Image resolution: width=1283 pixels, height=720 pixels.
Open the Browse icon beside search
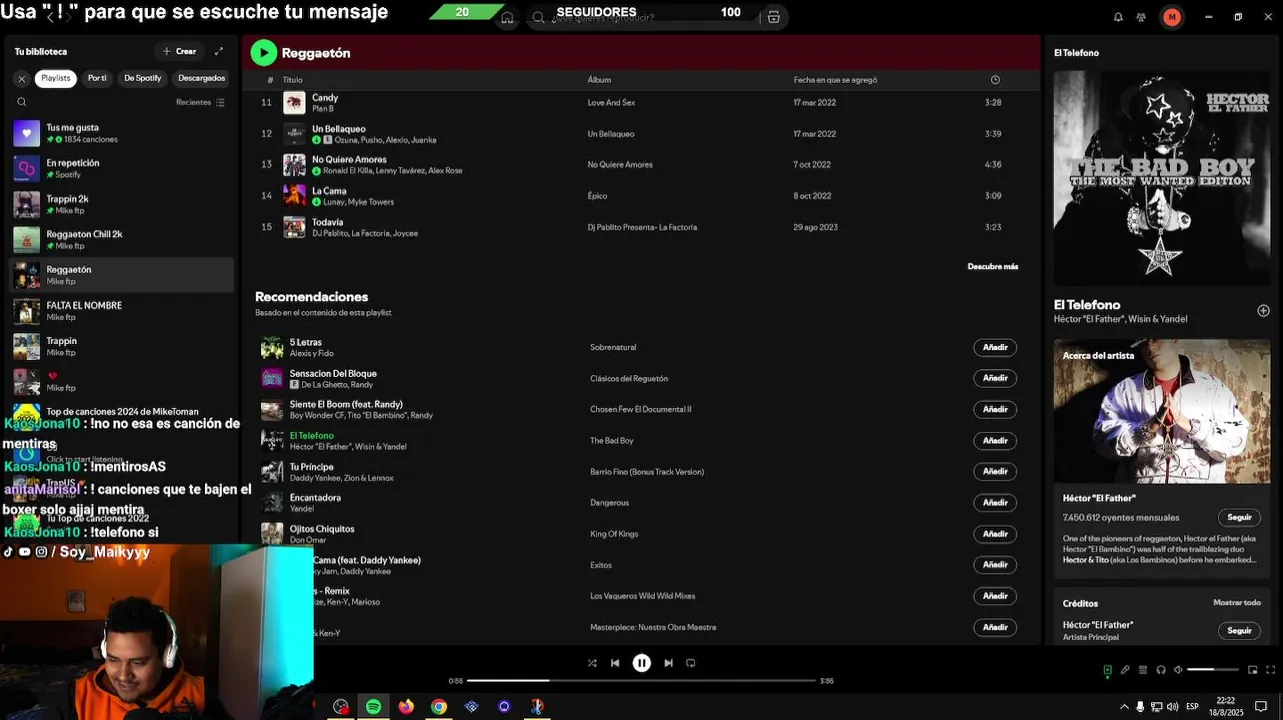pyautogui.click(x=773, y=17)
